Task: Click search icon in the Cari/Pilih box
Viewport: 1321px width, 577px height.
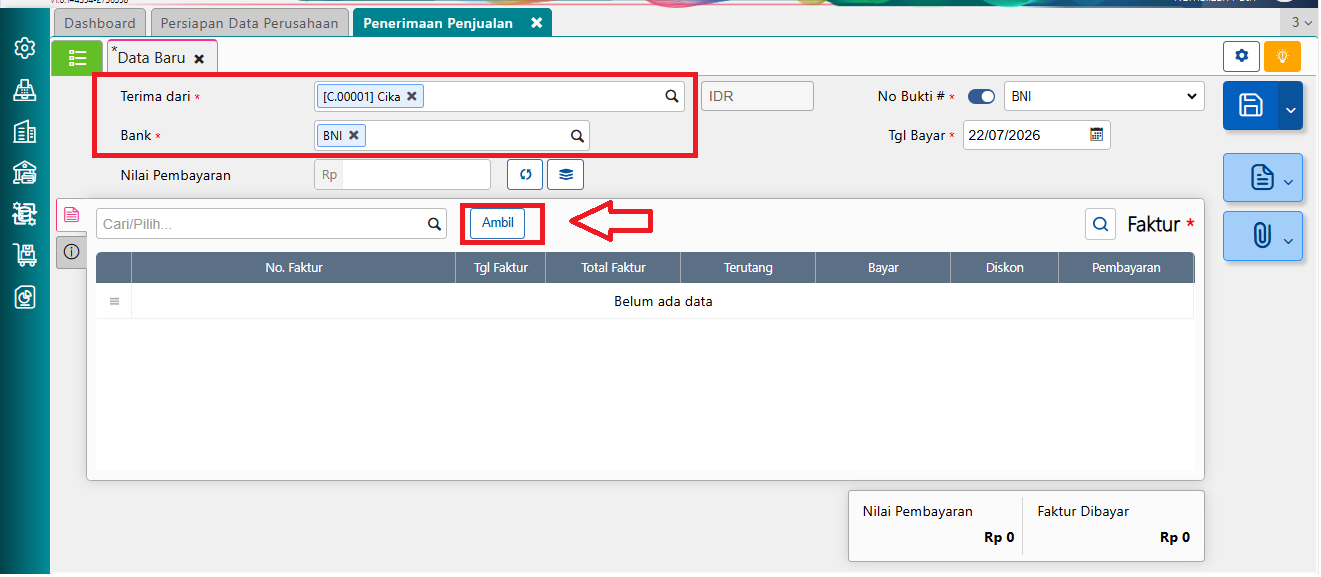Action: [434, 224]
